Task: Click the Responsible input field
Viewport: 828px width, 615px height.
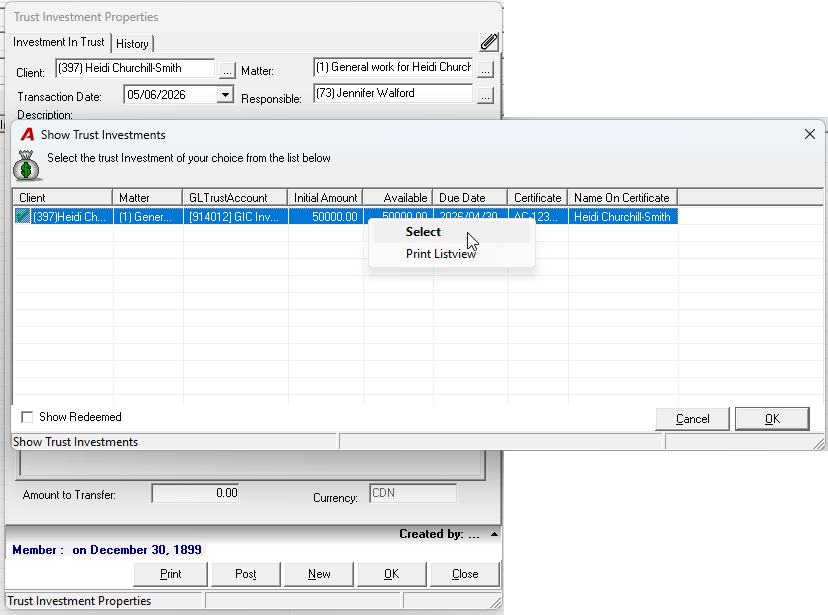Action: coord(393,93)
